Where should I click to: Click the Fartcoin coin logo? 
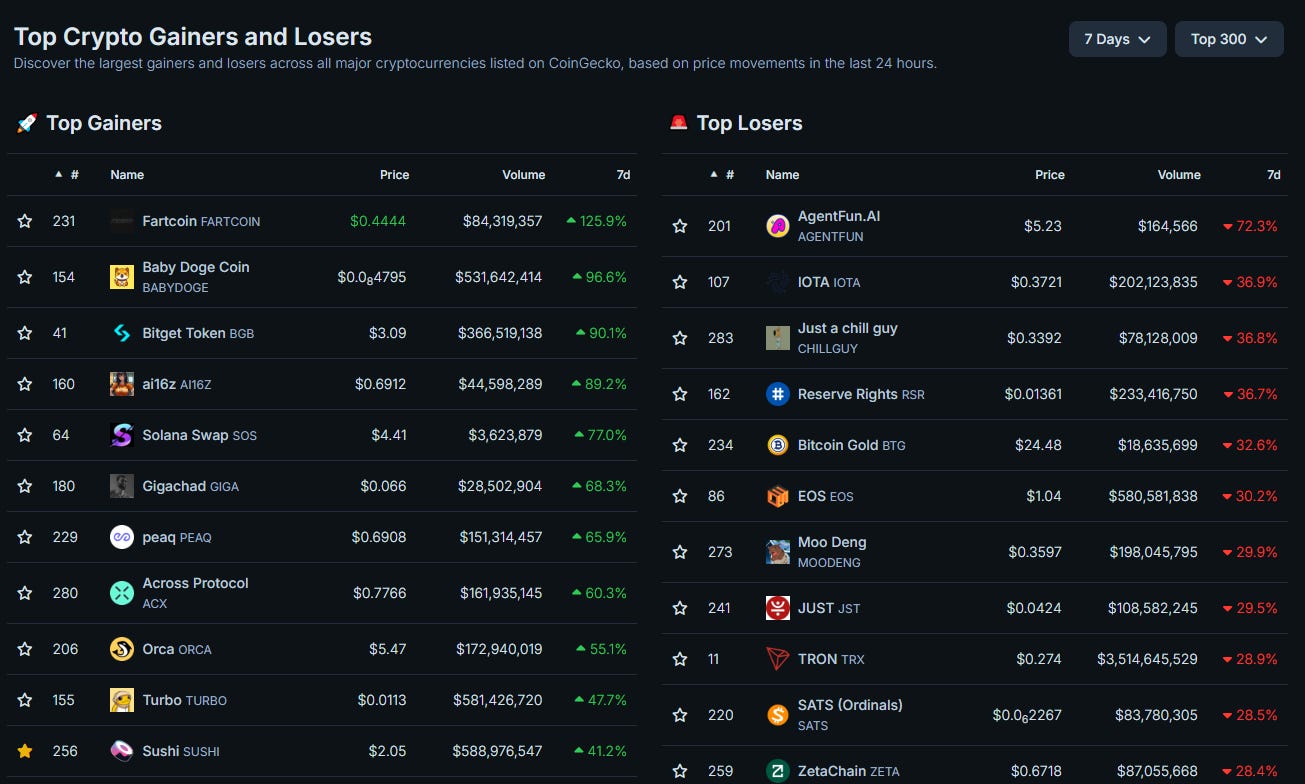122,221
